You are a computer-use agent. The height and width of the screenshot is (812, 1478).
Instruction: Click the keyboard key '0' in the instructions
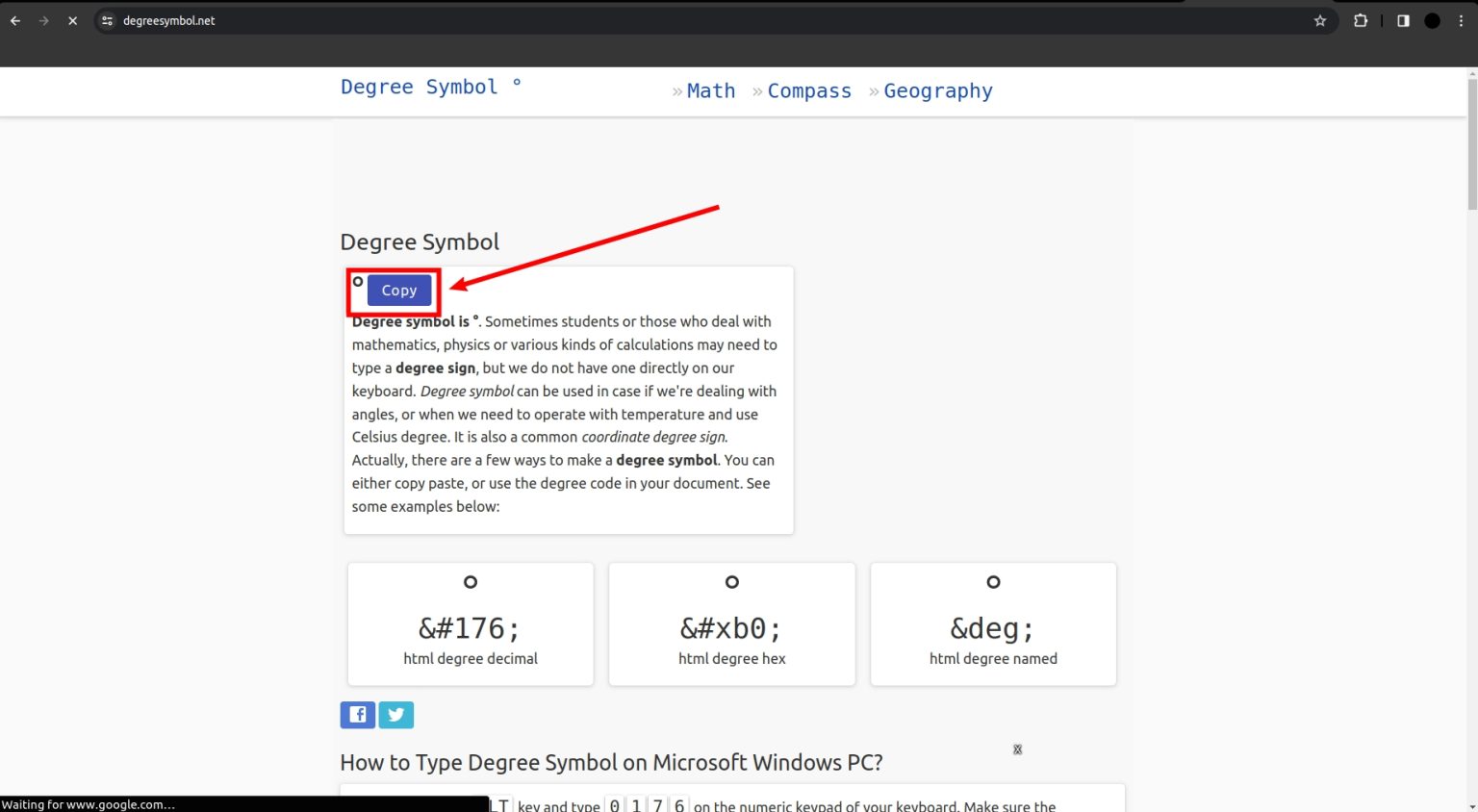[x=615, y=806]
